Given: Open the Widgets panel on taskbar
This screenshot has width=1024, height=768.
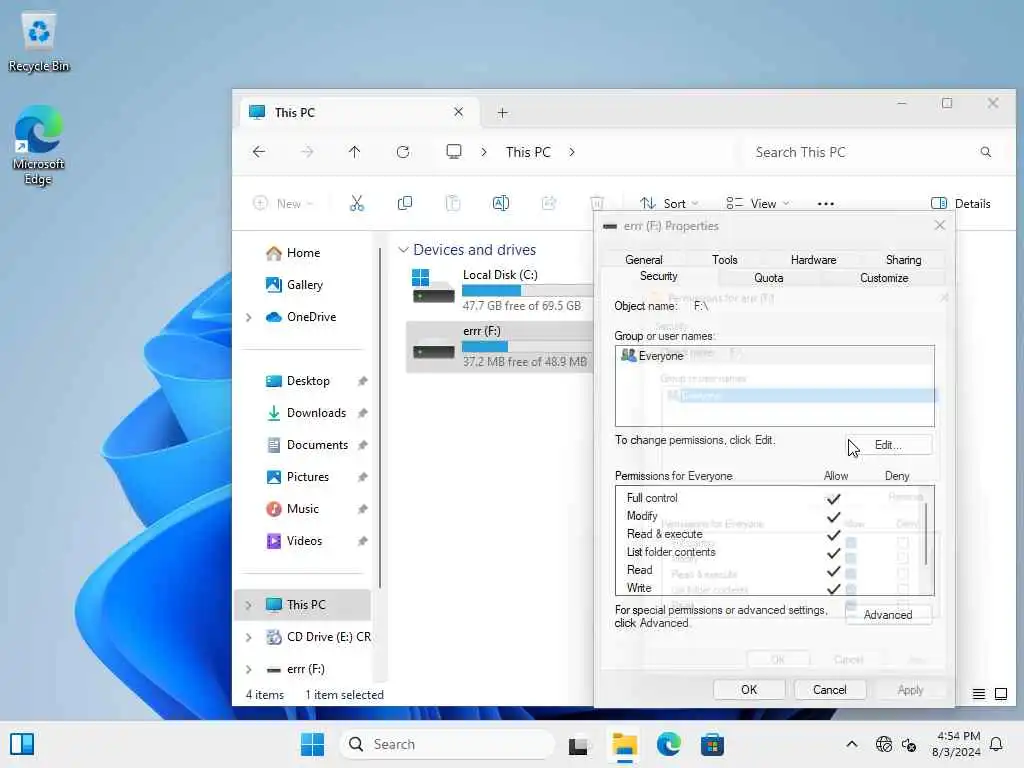Looking at the screenshot, I should coord(22,744).
